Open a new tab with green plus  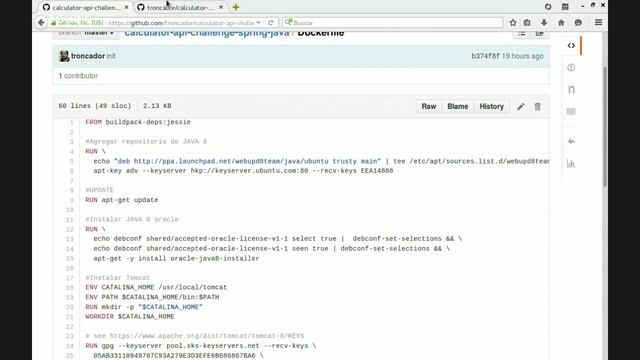pos(236,7)
